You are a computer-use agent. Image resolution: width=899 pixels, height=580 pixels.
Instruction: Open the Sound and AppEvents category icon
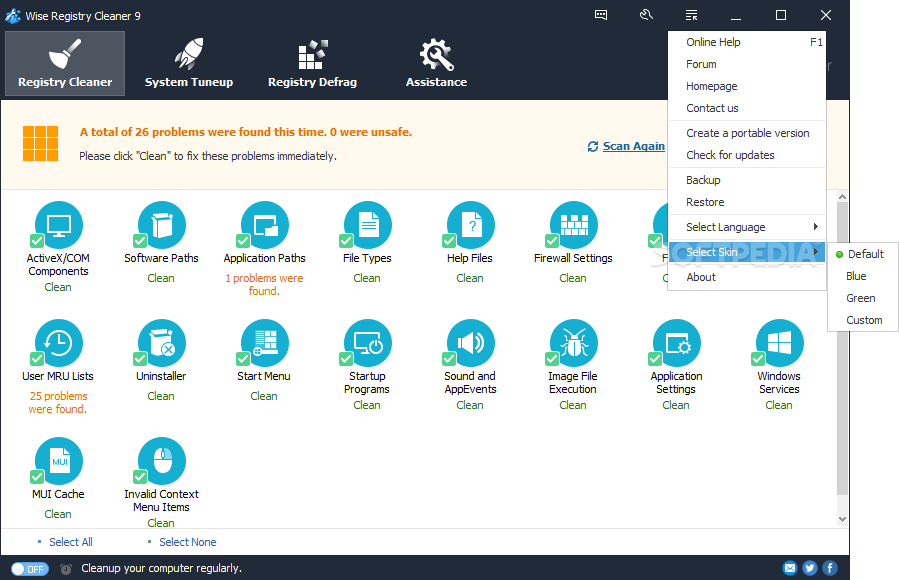click(x=471, y=343)
